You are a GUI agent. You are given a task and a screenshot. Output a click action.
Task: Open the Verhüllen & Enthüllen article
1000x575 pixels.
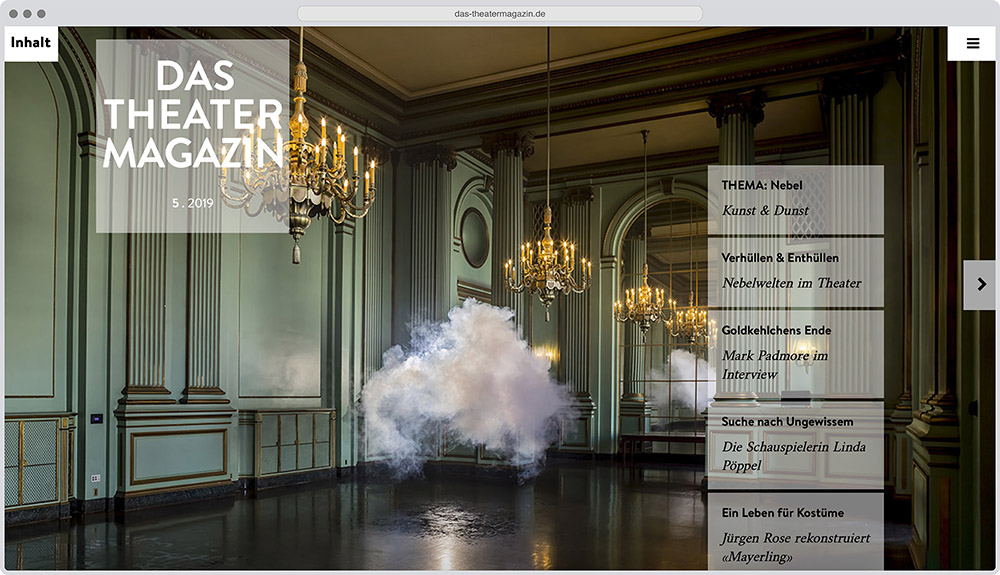pyautogui.click(x=780, y=258)
